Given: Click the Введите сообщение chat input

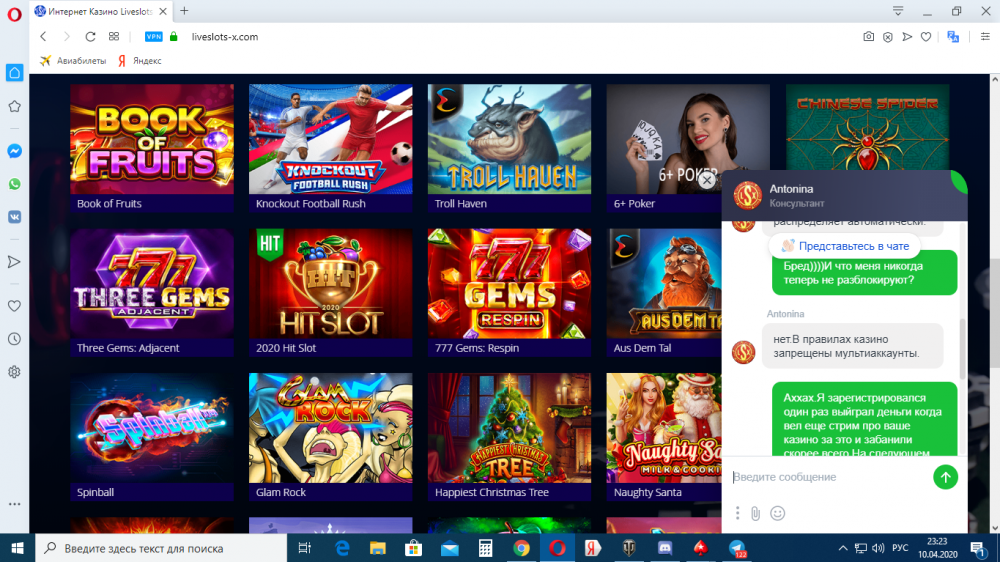Looking at the screenshot, I should [829, 477].
